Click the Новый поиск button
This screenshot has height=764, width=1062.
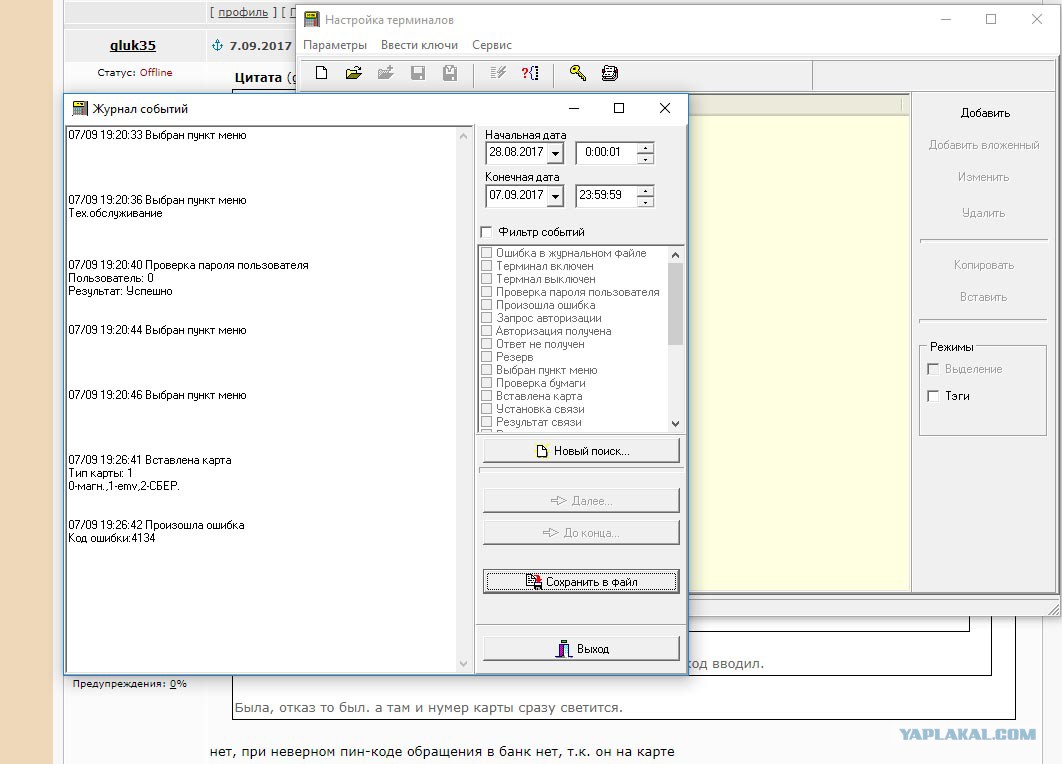click(581, 451)
